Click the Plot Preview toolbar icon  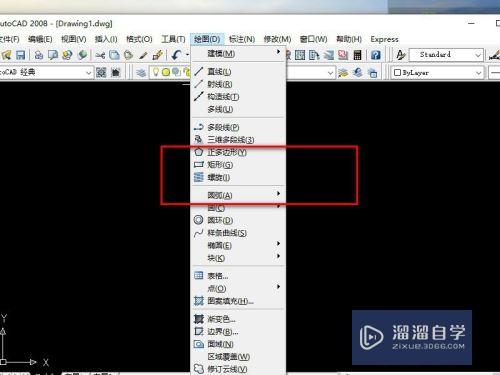pyautogui.click(x=53, y=55)
